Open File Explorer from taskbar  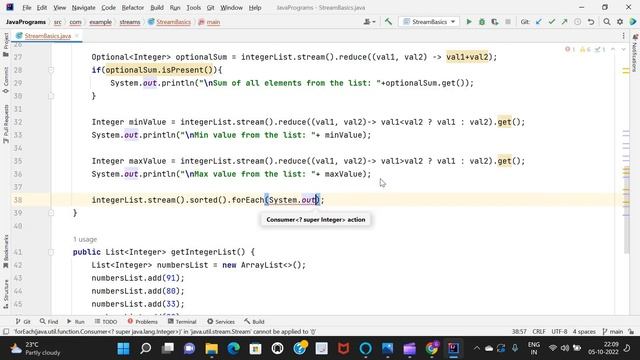[x=211, y=349]
